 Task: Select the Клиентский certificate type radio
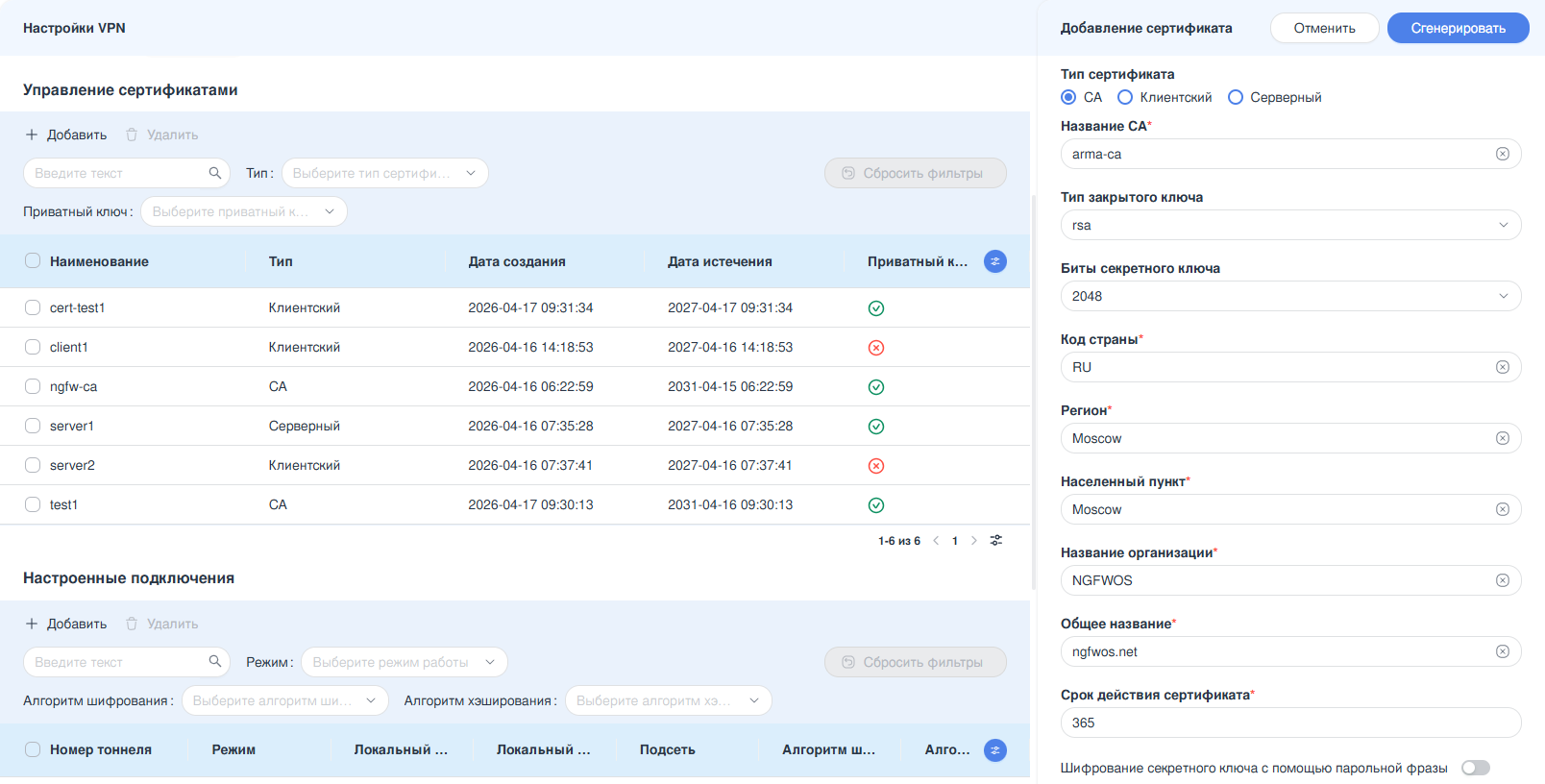tap(1125, 97)
